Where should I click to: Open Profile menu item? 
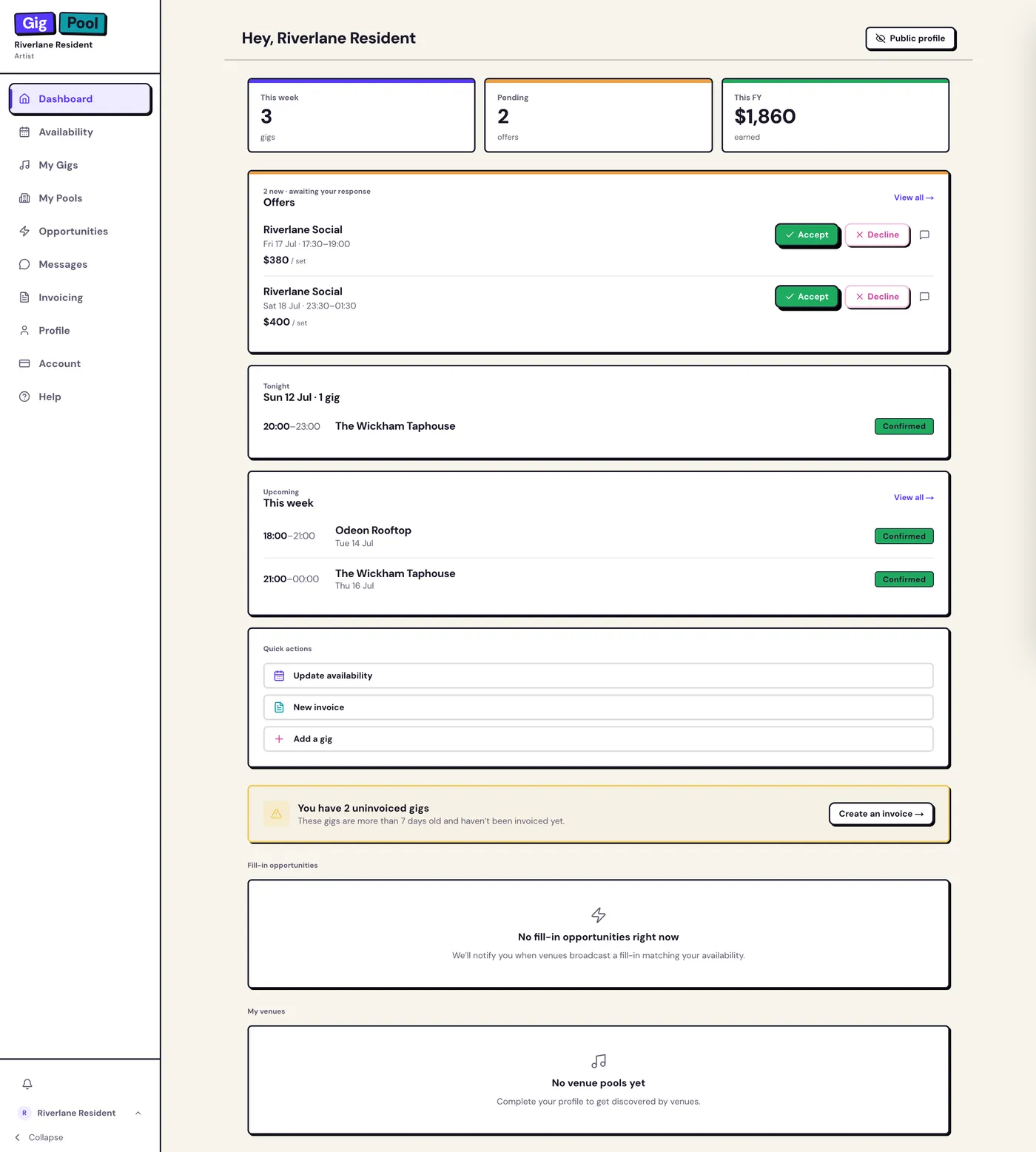coord(80,331)
